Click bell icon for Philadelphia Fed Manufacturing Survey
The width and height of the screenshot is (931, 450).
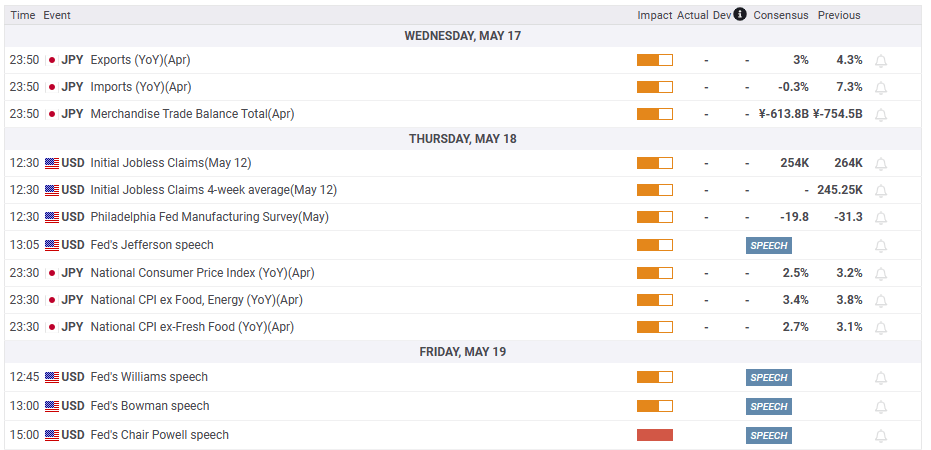[x=881, y=217]
